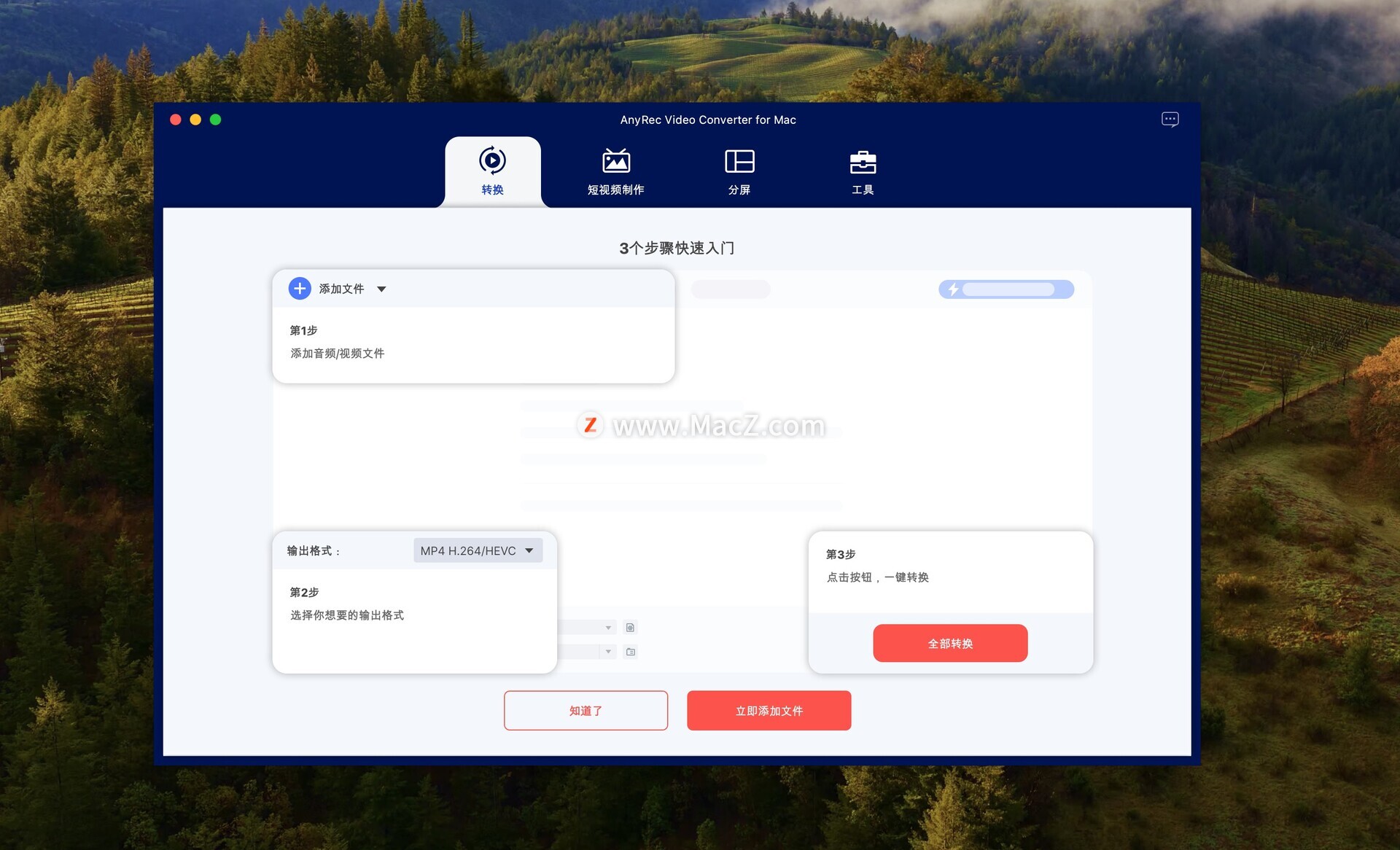
Task: Open the MP4 H.264/HEVC format dropdown
Action: click(x=478, y=550)
